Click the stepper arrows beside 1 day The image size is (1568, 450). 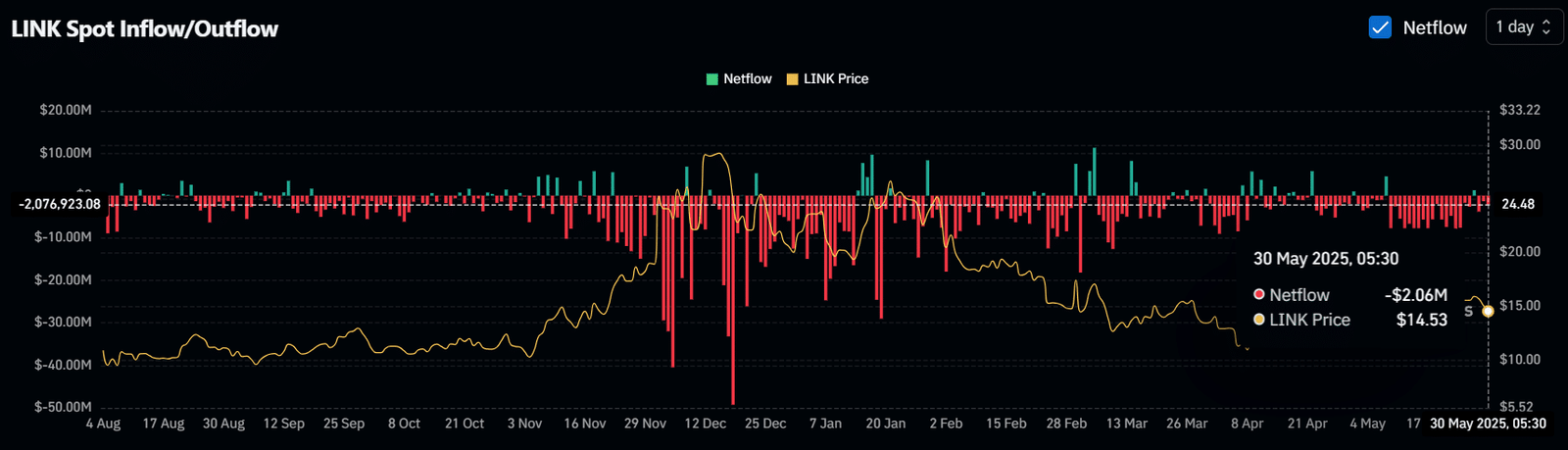click(x=1546, y=27)
